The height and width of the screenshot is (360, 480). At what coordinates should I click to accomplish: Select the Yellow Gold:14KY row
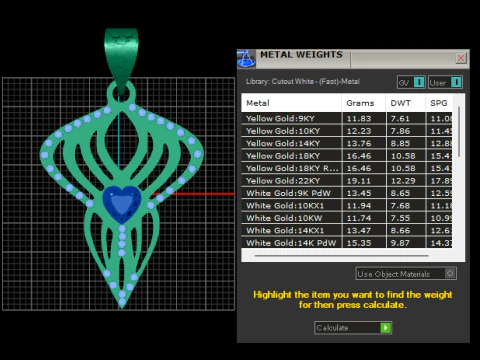(347, 143)
